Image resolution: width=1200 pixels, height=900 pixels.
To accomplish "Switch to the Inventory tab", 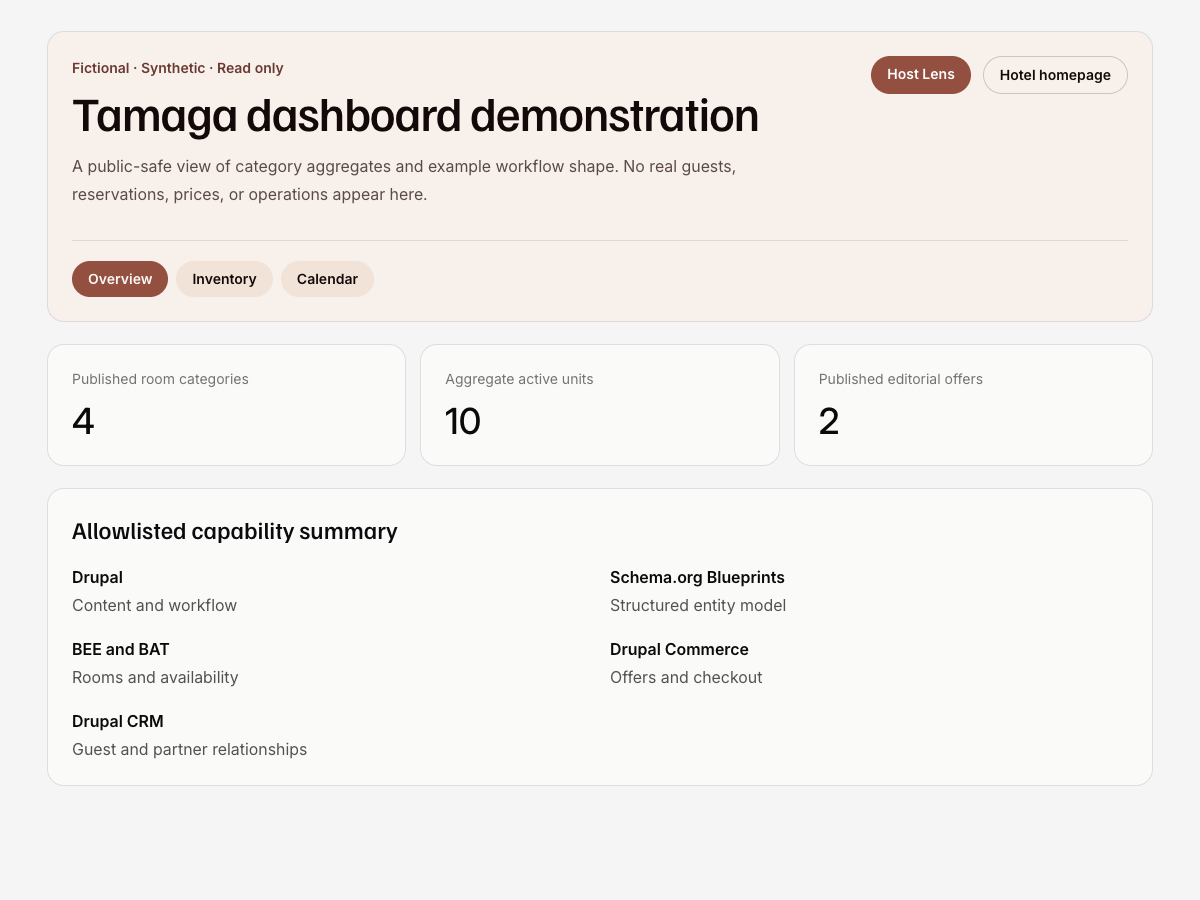I will click(x=224, y=279).
